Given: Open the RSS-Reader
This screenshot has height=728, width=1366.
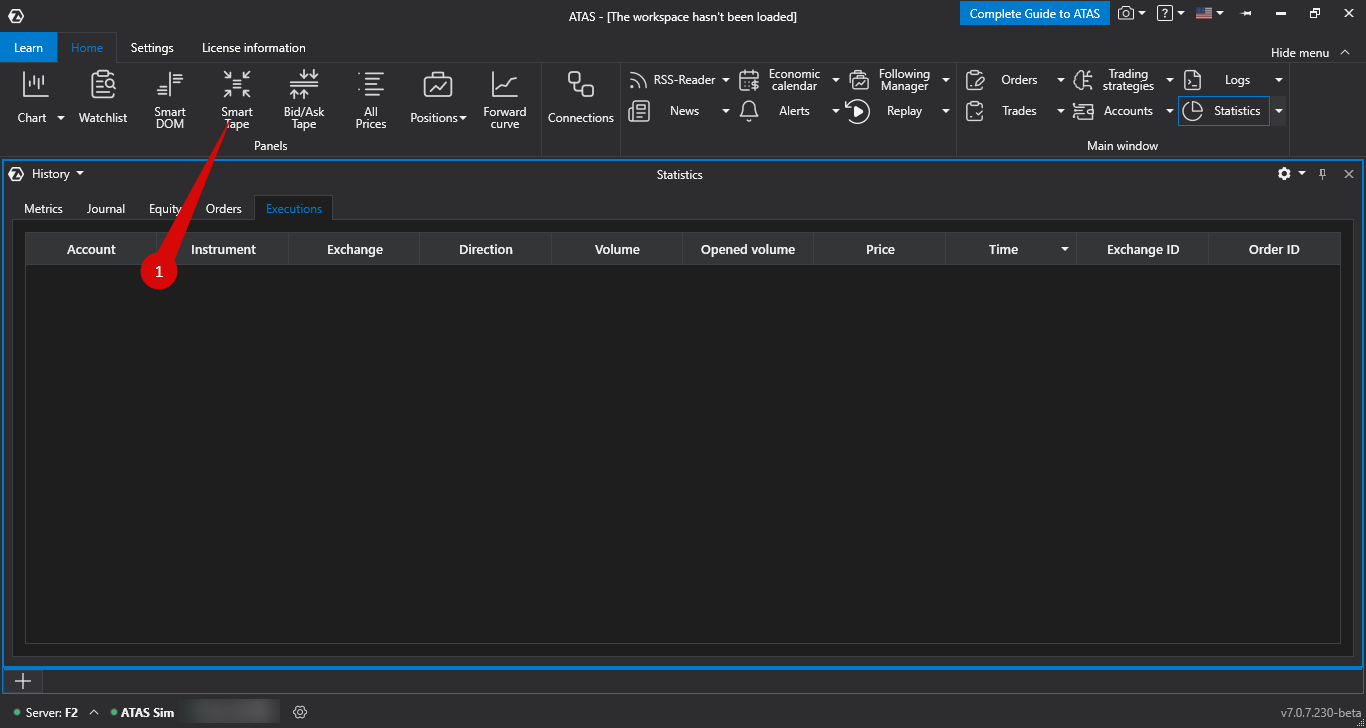Looking at the screenshot, I should point(672,80).
